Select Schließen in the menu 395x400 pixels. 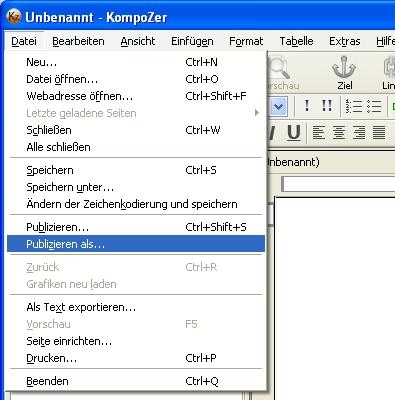point(136,130)
